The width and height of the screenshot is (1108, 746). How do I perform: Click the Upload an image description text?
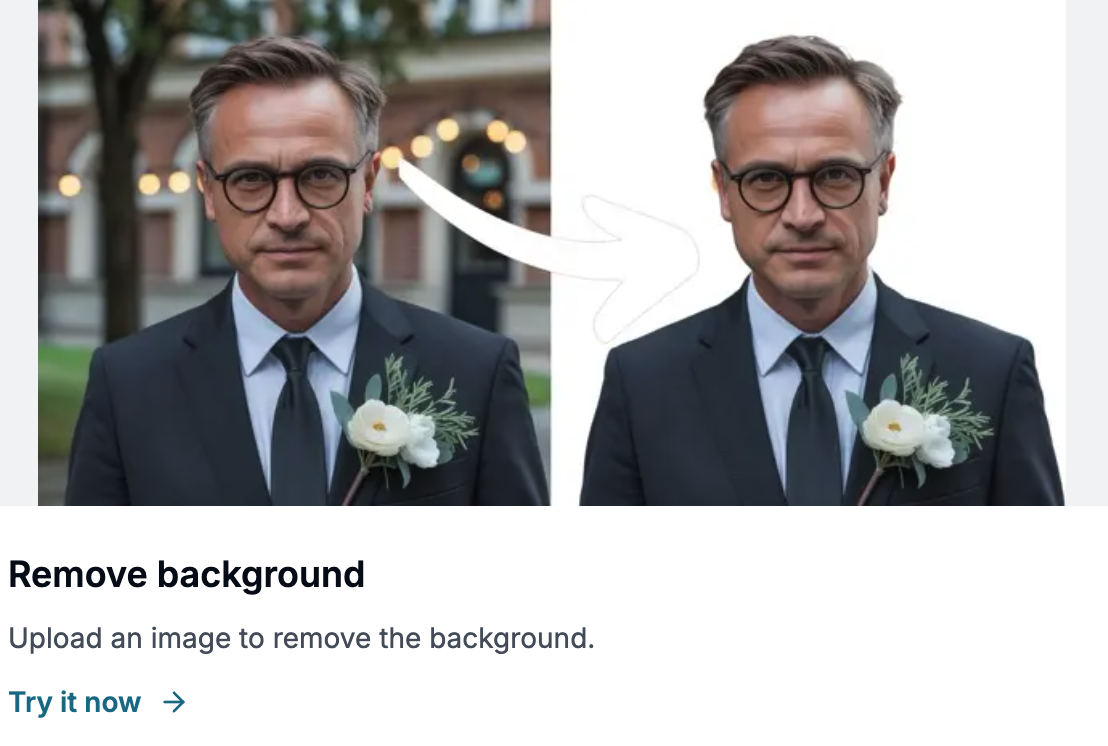coord(302,639)
